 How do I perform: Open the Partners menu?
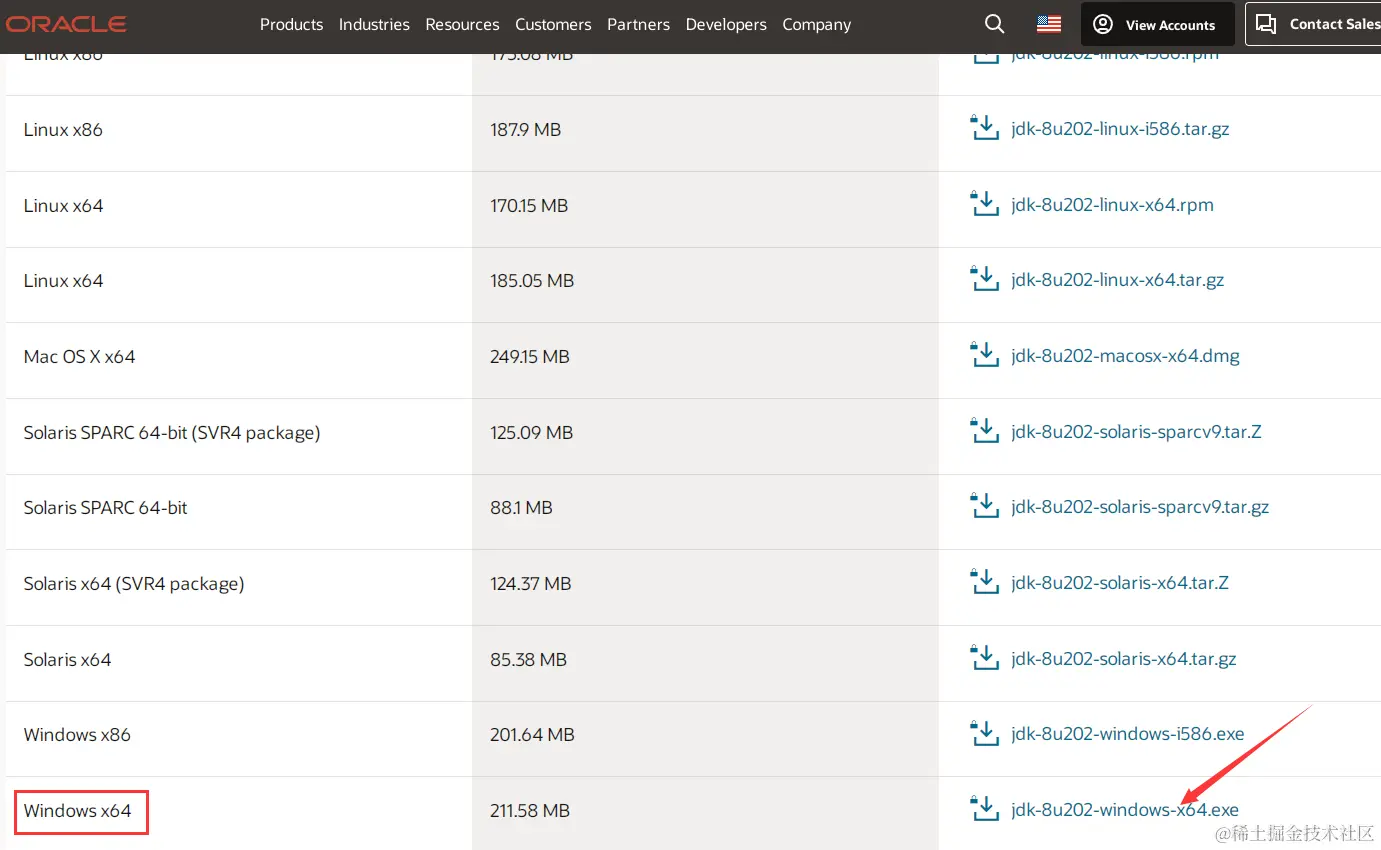pyautogui.click(x=638, y=24)
